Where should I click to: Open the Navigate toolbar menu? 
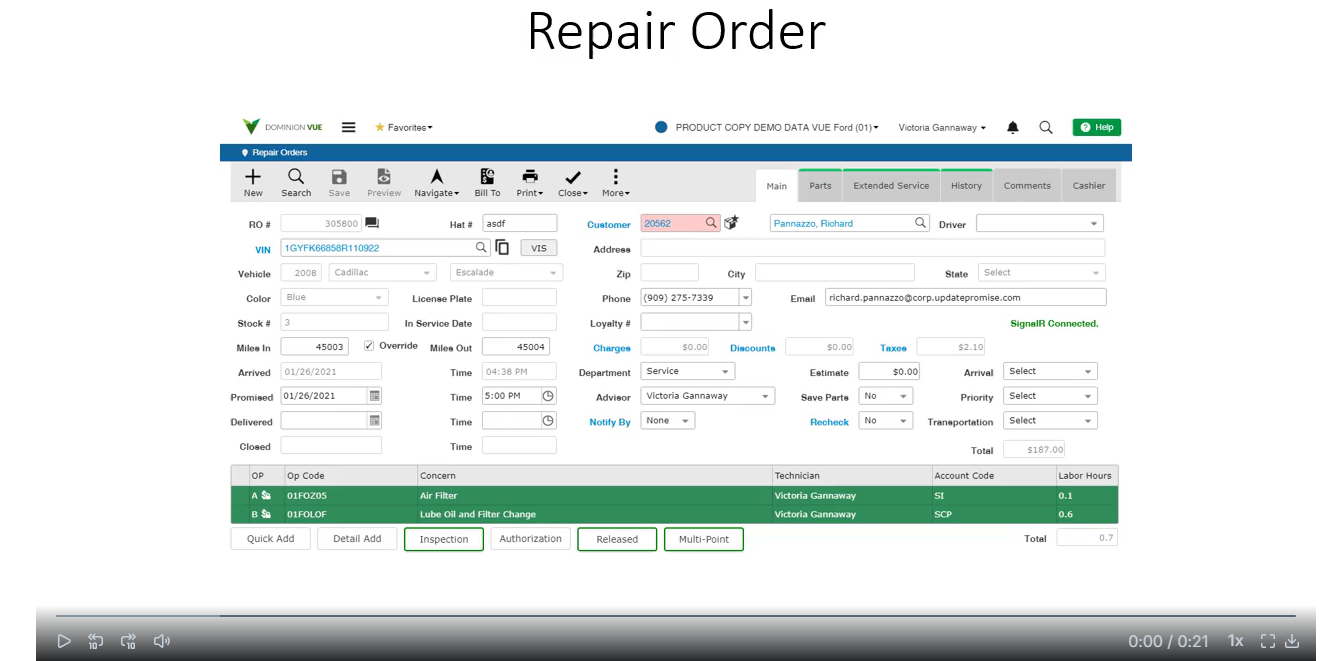click(x=437, y=183)
